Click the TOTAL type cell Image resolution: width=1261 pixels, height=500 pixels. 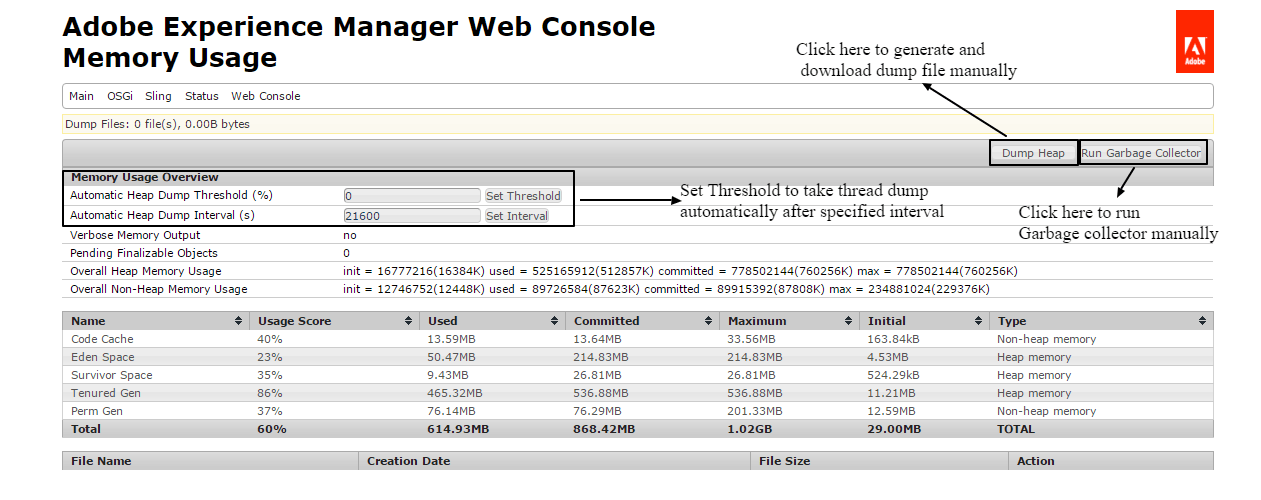[1016, 429]
